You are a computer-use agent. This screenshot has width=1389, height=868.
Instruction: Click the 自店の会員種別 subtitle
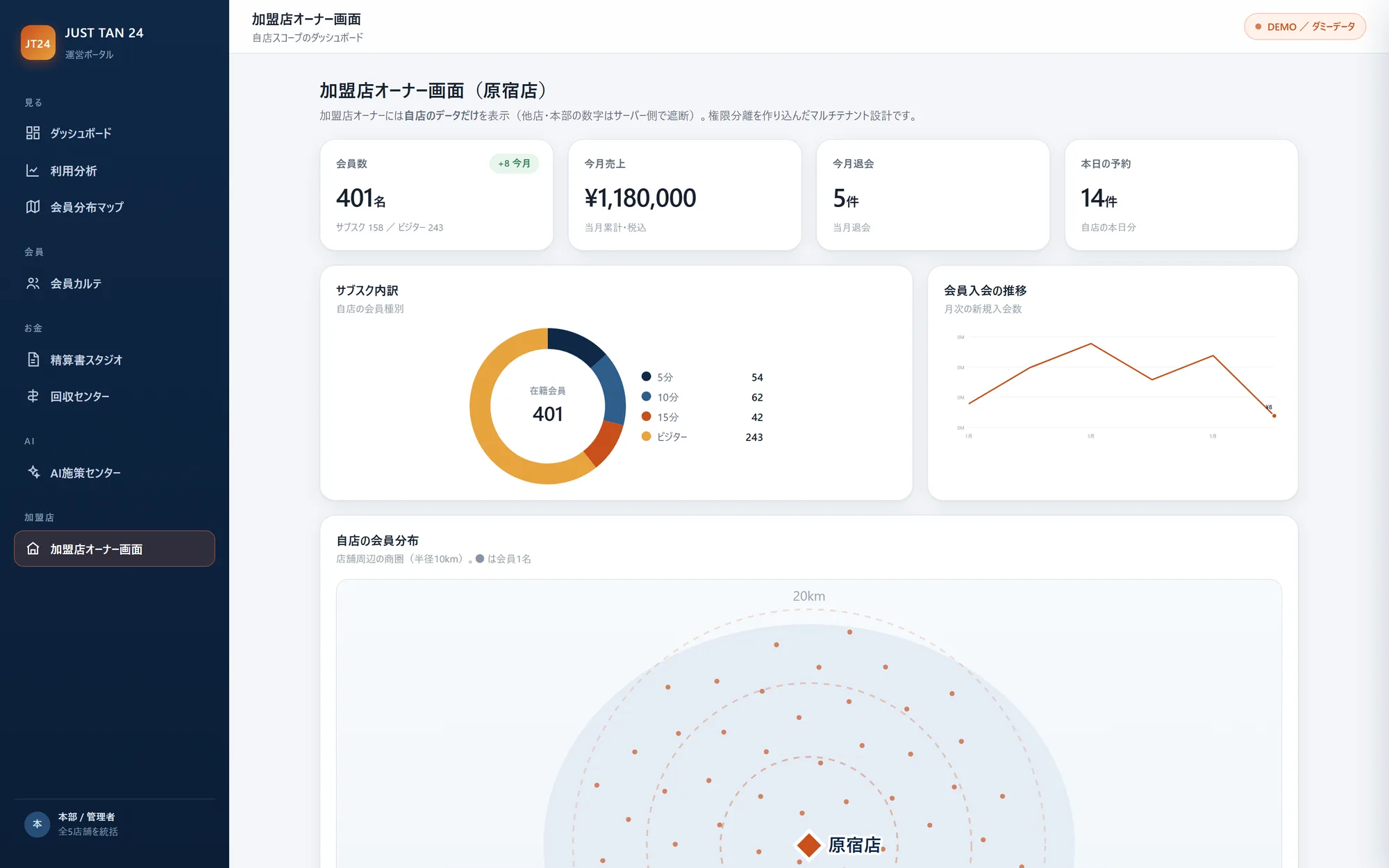[x=370, y=309]
